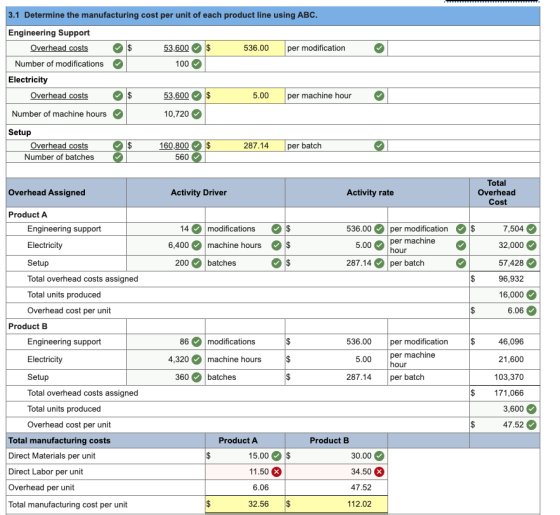
Task: Click green check next to Engineering Support 53,600
Action: pyautogui.click(x=197, y=48)
